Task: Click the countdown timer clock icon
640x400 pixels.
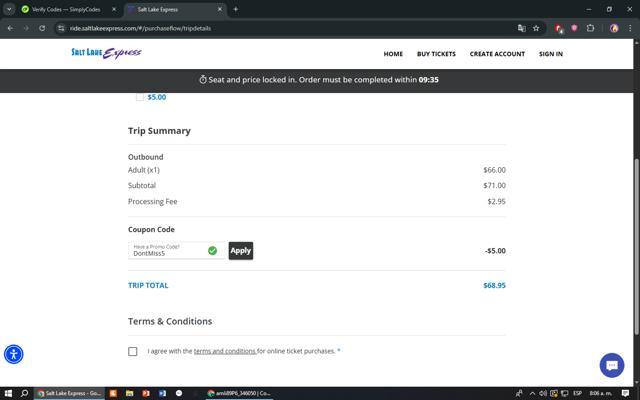Action: pyautogui.click(x=203, y=80)
